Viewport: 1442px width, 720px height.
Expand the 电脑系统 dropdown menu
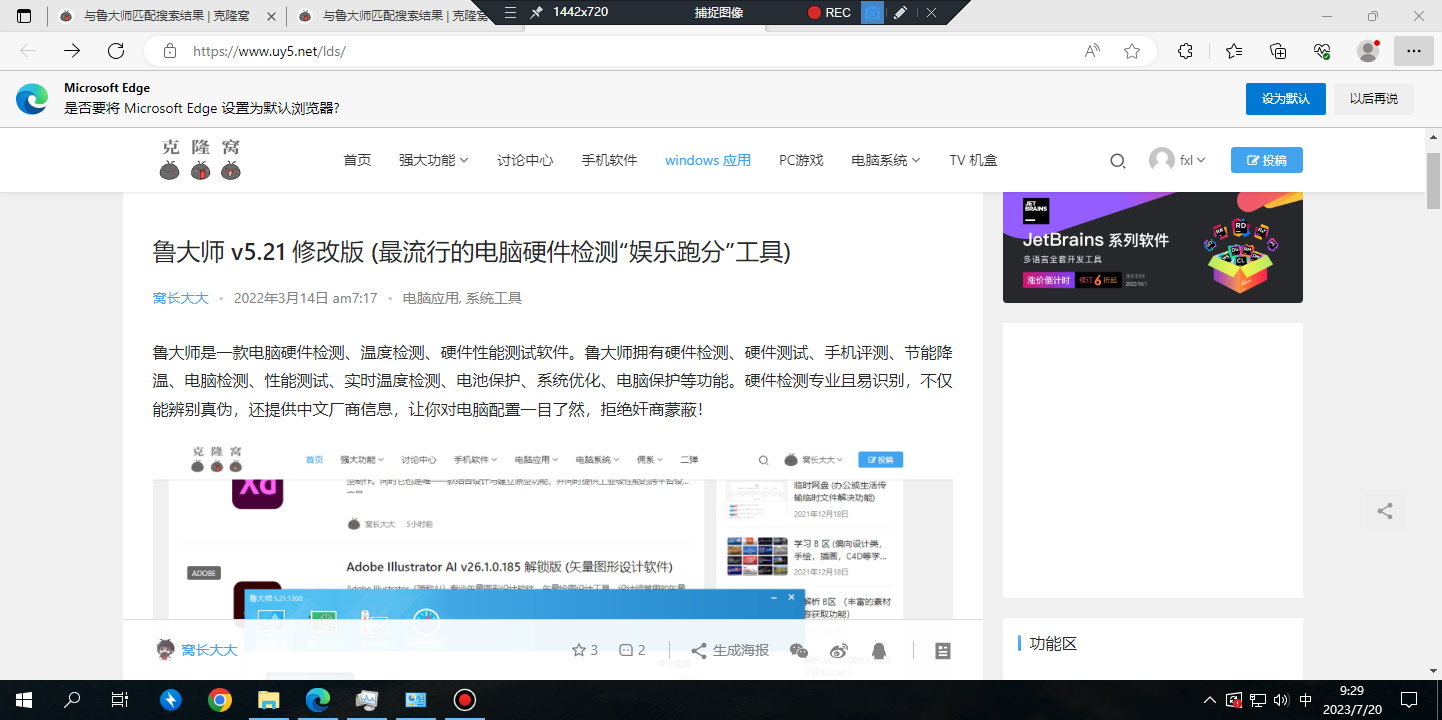click(x=886, y=160)
